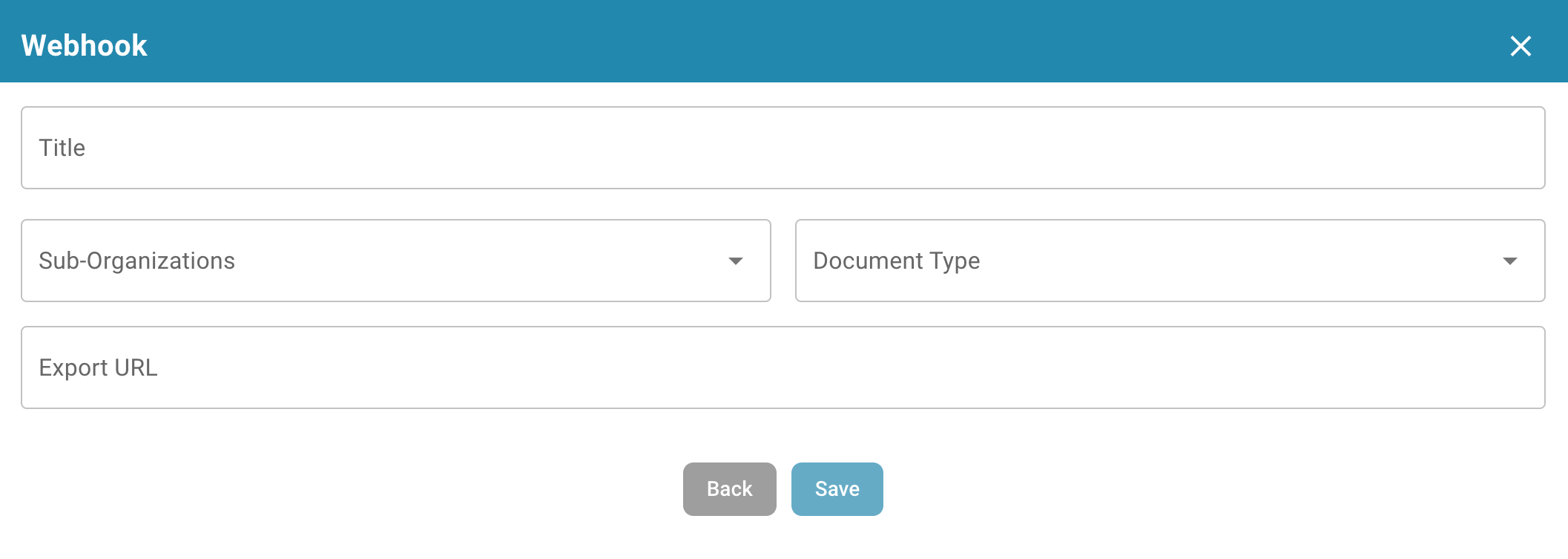Image resolution: width=1568 pixels, height=559 pixels.
Task: Focus the Title input field
Action: point(783,148)
